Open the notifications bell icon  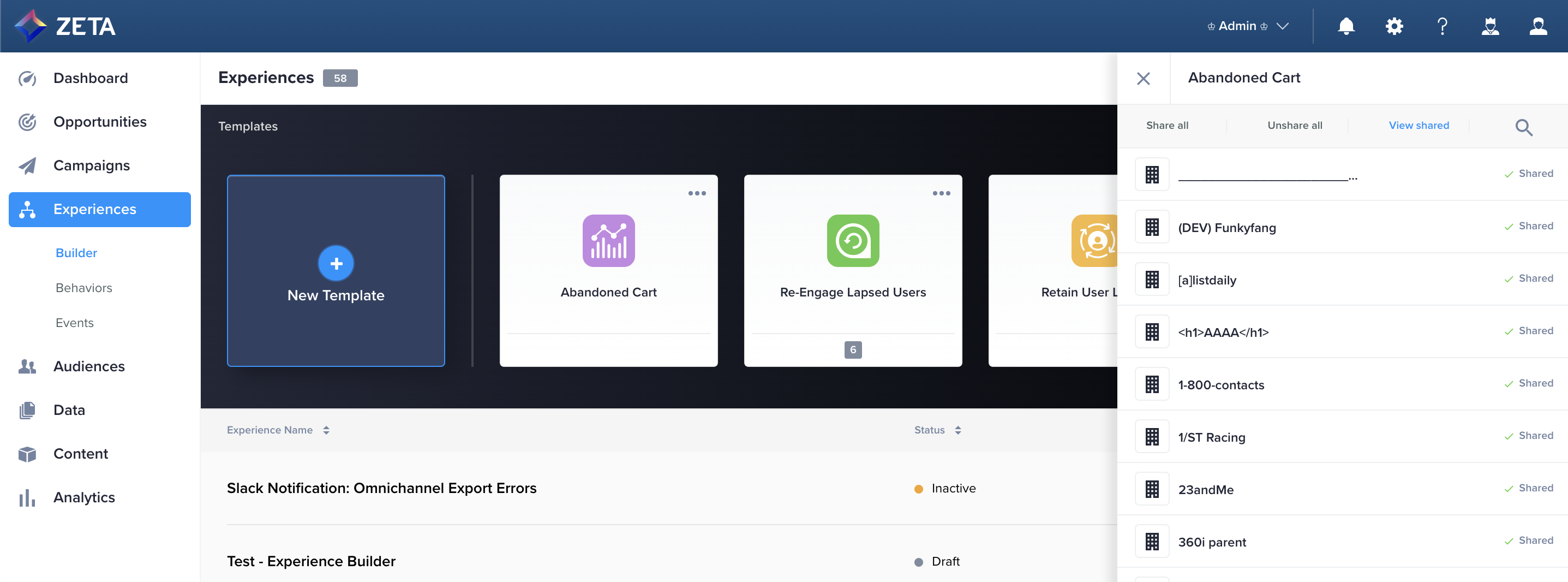(1346, 26)
